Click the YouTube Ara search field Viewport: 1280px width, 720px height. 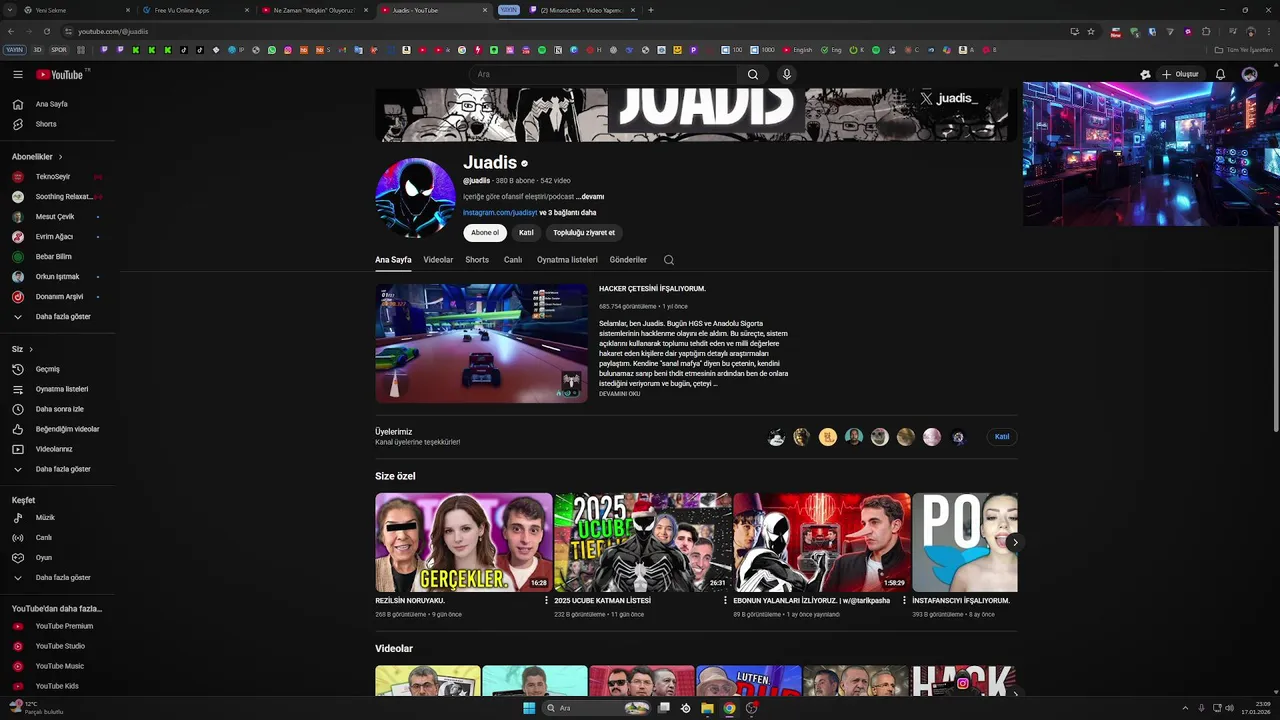click(x=603, y=74)
